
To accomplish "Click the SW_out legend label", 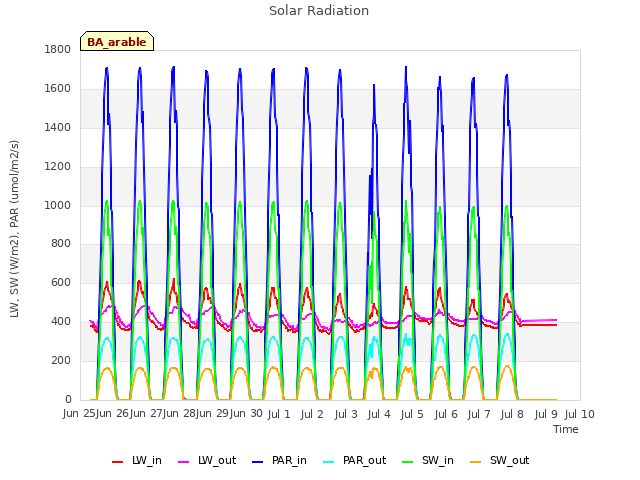I will pyautogui.click(x=509, y=460).
